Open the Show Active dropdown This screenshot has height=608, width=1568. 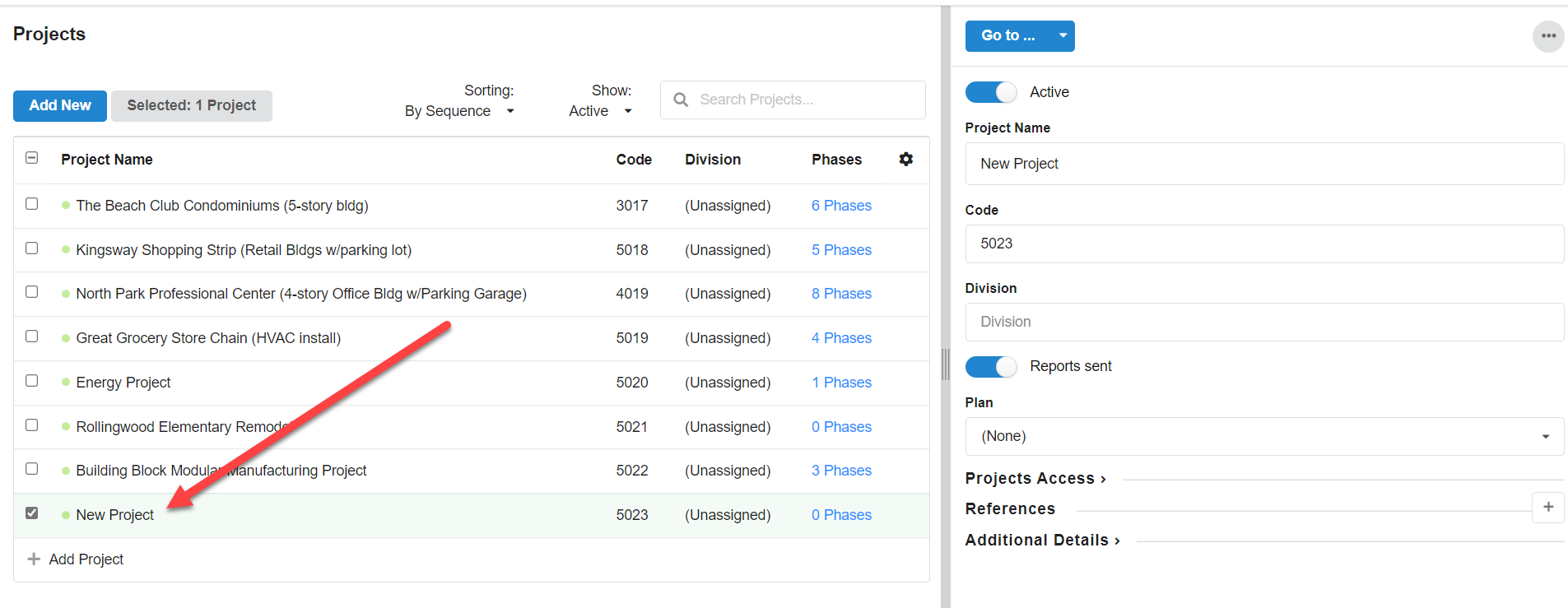(600, 111)
